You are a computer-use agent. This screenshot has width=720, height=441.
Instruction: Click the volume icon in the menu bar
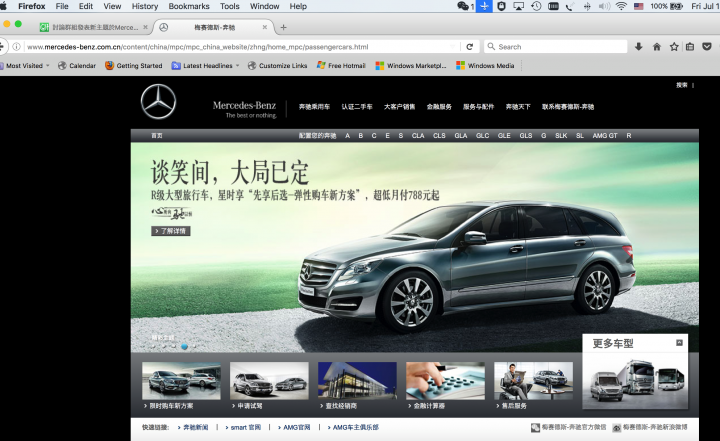(604, 6)
